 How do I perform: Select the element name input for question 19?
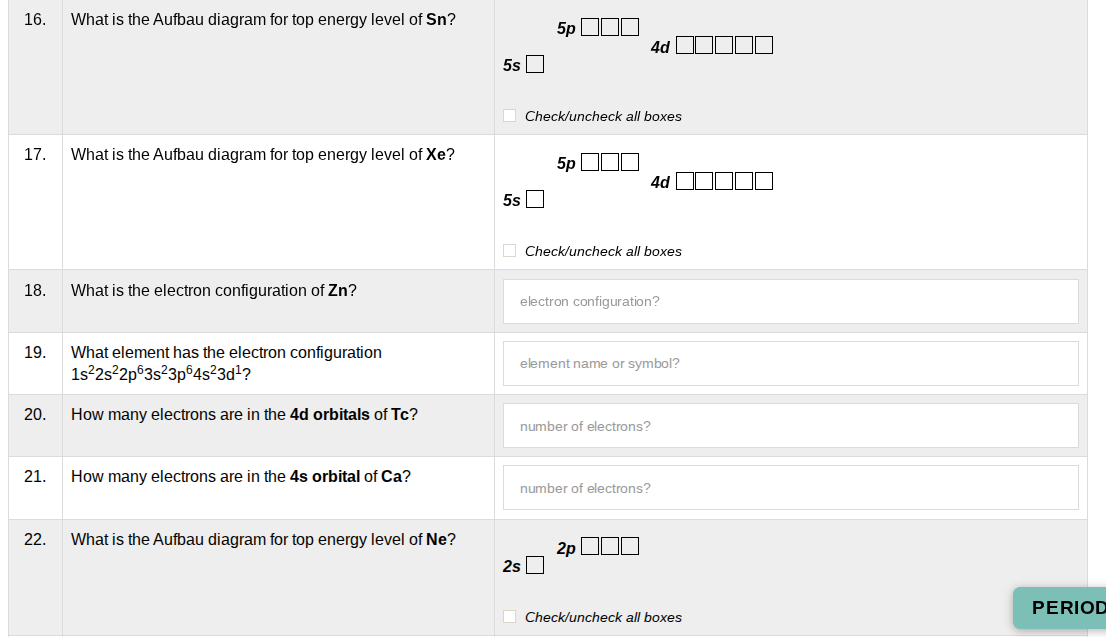pos(790,363)
